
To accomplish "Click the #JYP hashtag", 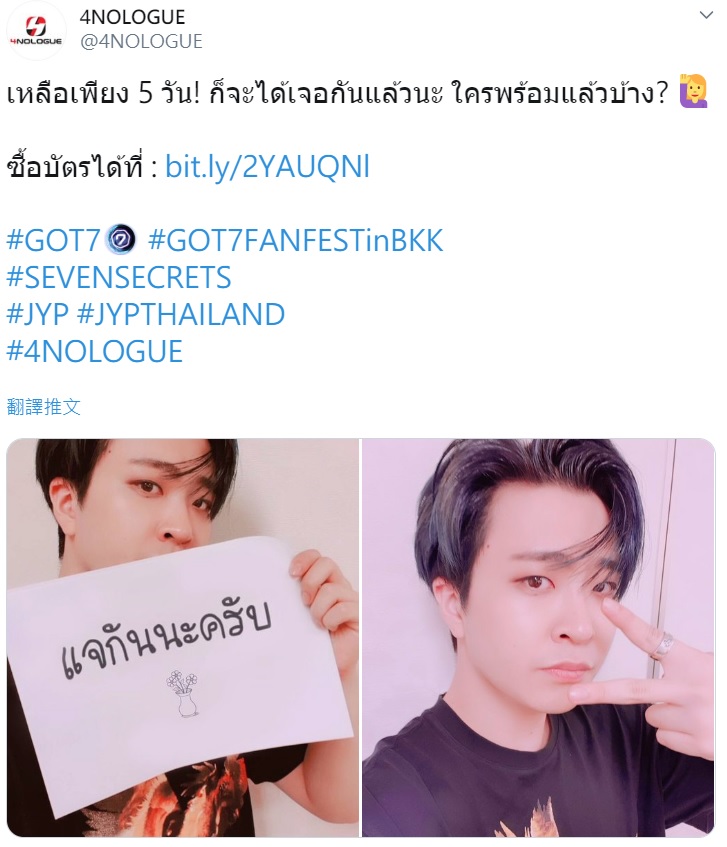I will click(x=37, y=314).
